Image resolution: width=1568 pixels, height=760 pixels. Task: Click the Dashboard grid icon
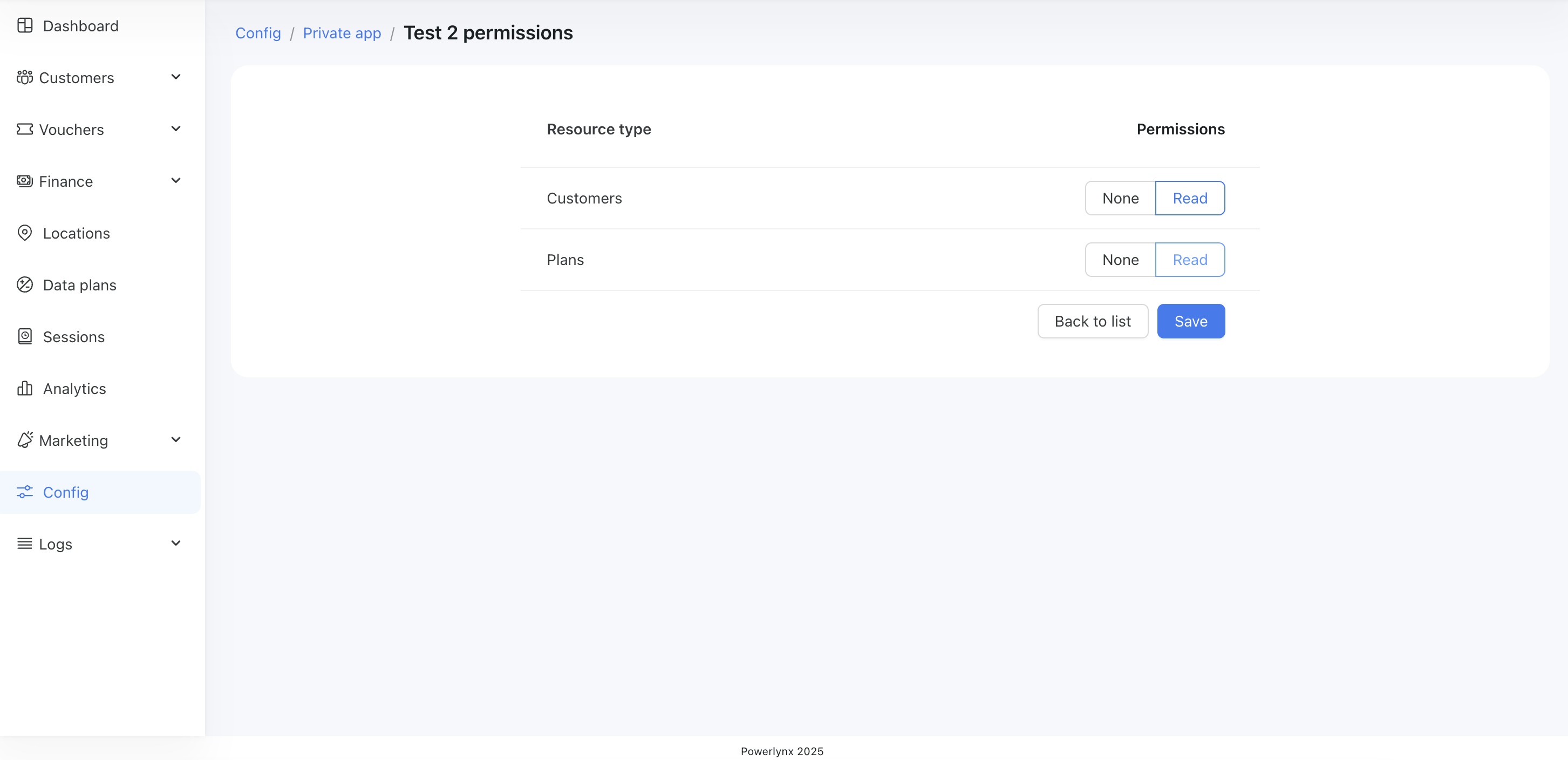[x=25, y=25]
